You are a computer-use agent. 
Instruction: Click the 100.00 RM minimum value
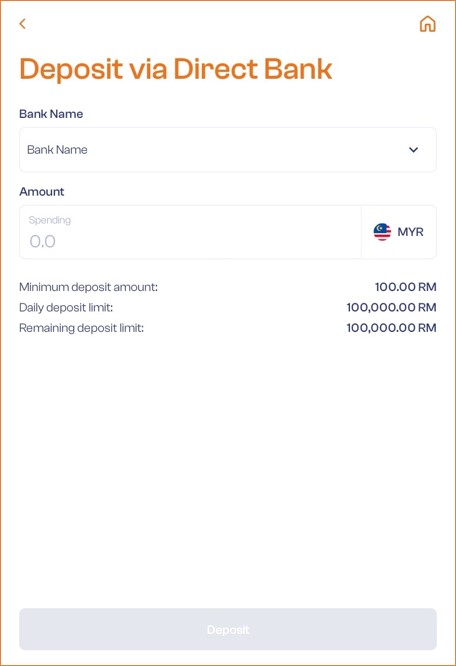(x=405, y=287)
